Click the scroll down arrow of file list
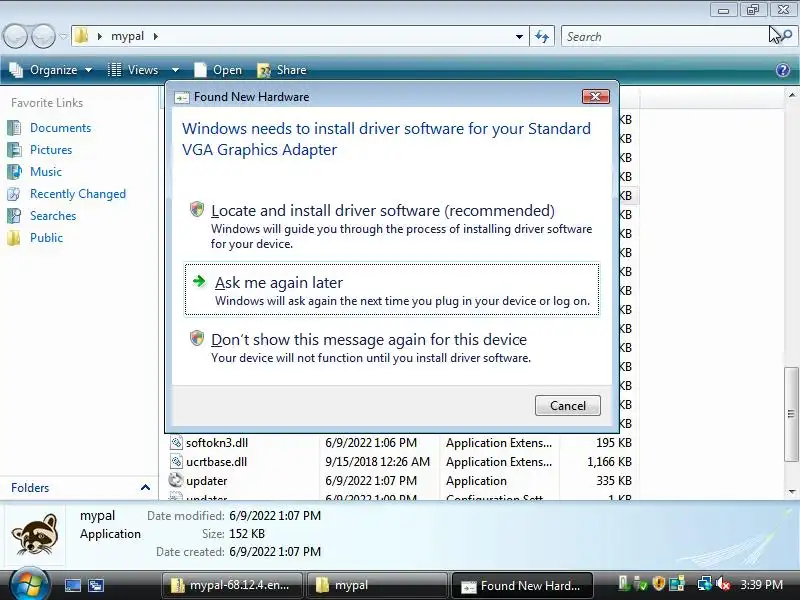Image resolution: width=800 pixels, height=600 pixels. click(x=791, y=491)
